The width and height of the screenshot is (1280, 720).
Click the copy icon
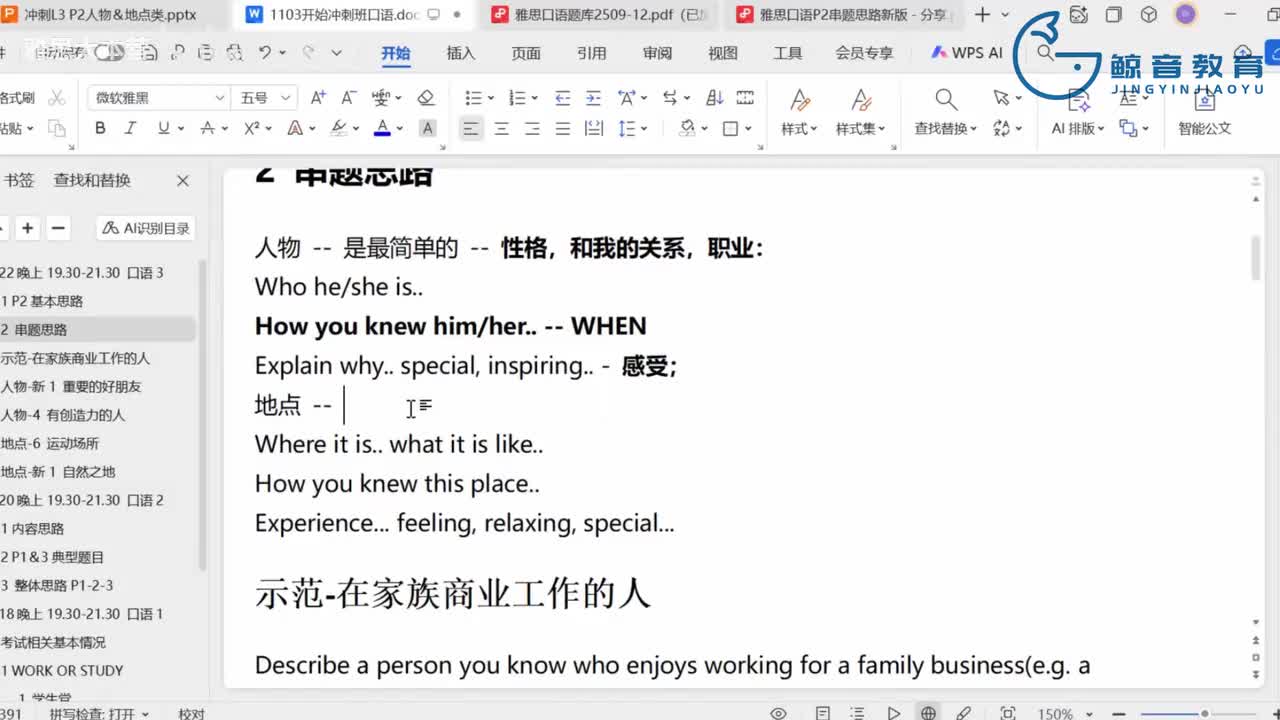click(57, 128)
